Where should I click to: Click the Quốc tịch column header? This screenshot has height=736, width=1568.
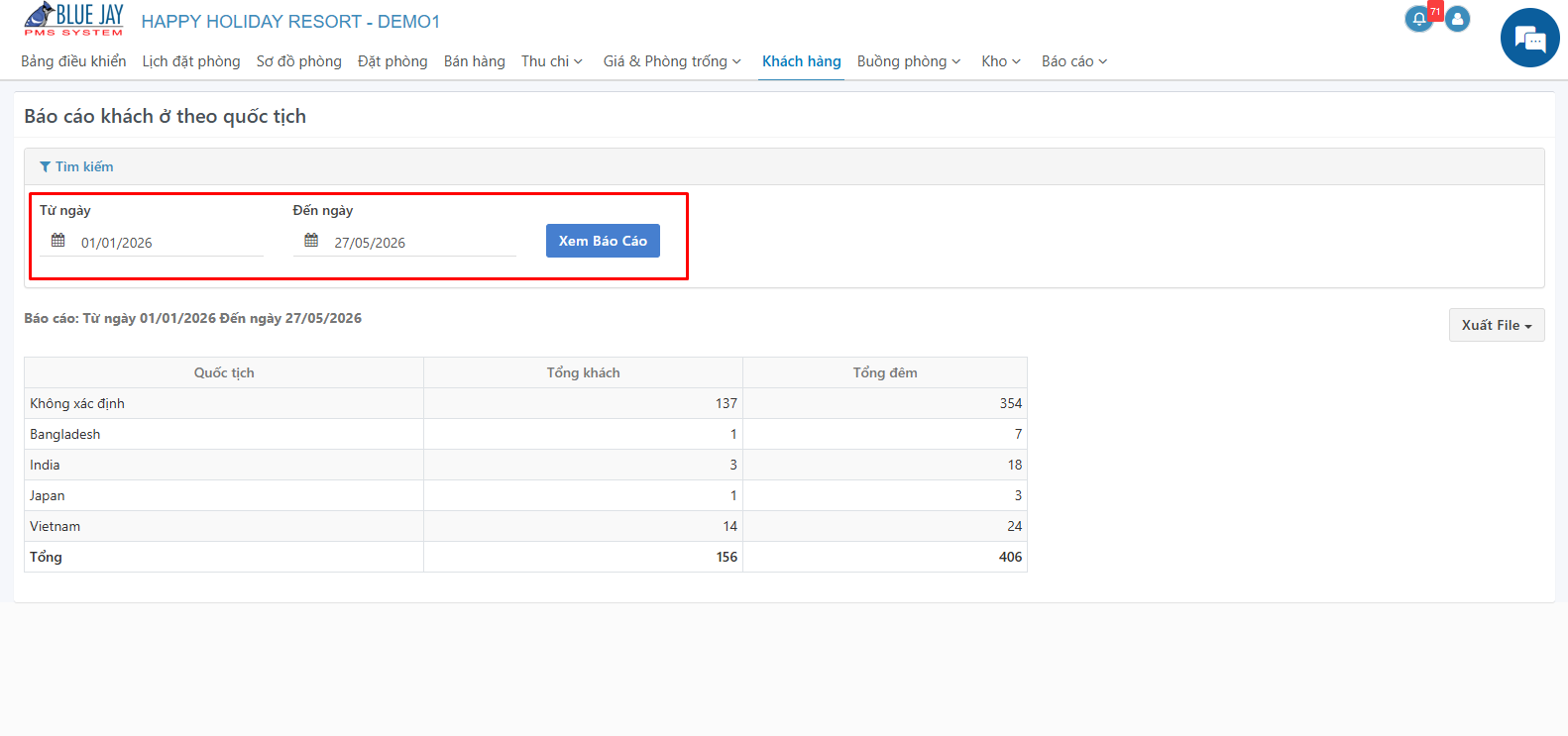(x=224, y=372)
